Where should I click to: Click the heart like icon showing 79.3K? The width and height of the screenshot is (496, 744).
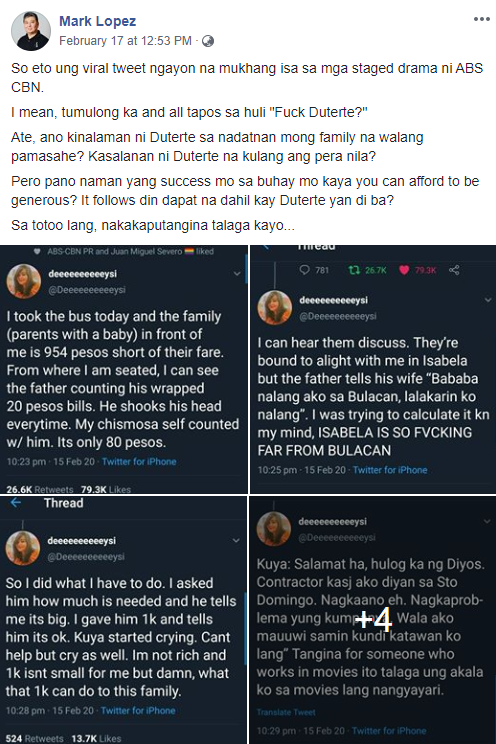point(404,270)
